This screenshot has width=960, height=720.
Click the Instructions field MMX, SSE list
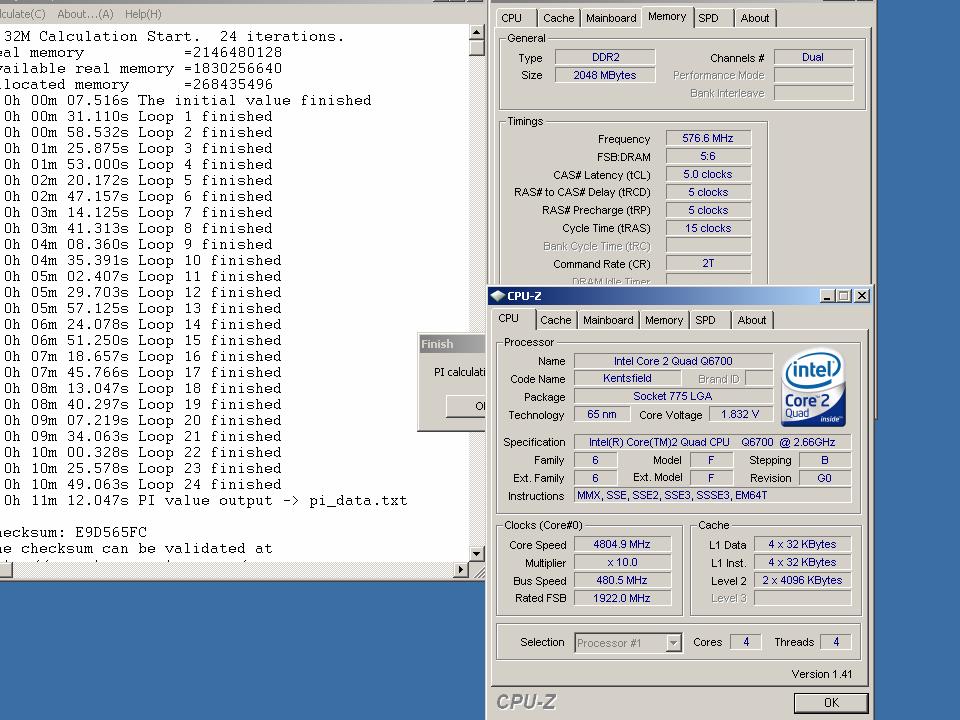click(712, 495)
